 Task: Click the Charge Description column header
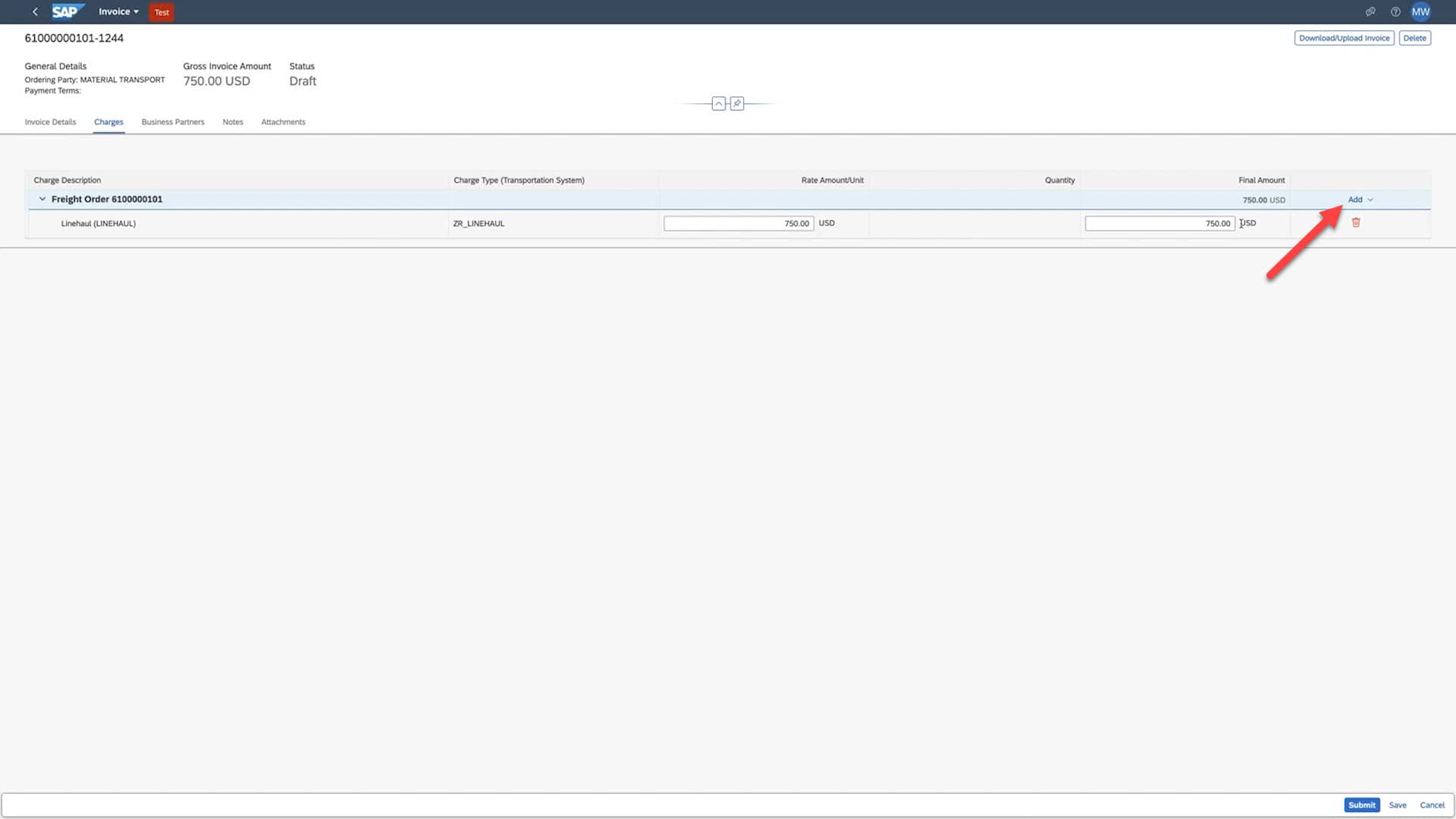(x=67, y=180)
